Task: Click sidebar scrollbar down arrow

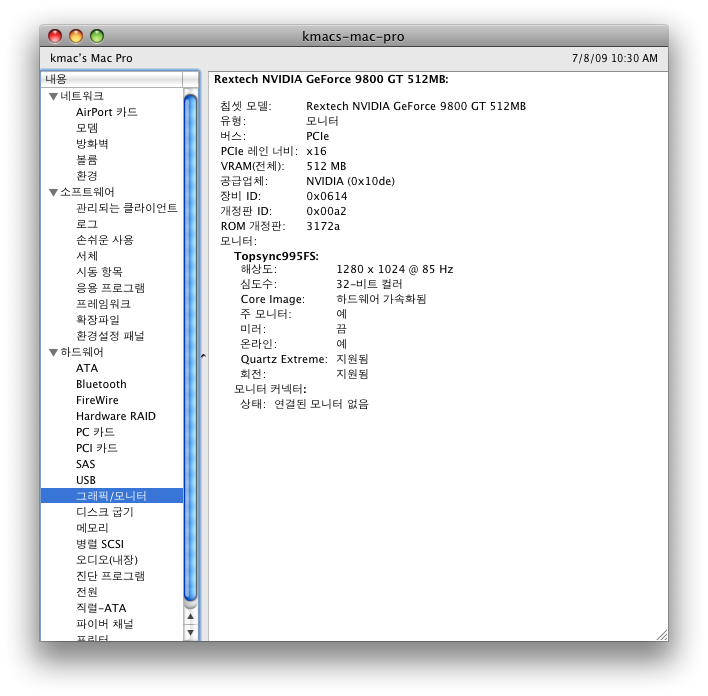Action: [191, 633]
